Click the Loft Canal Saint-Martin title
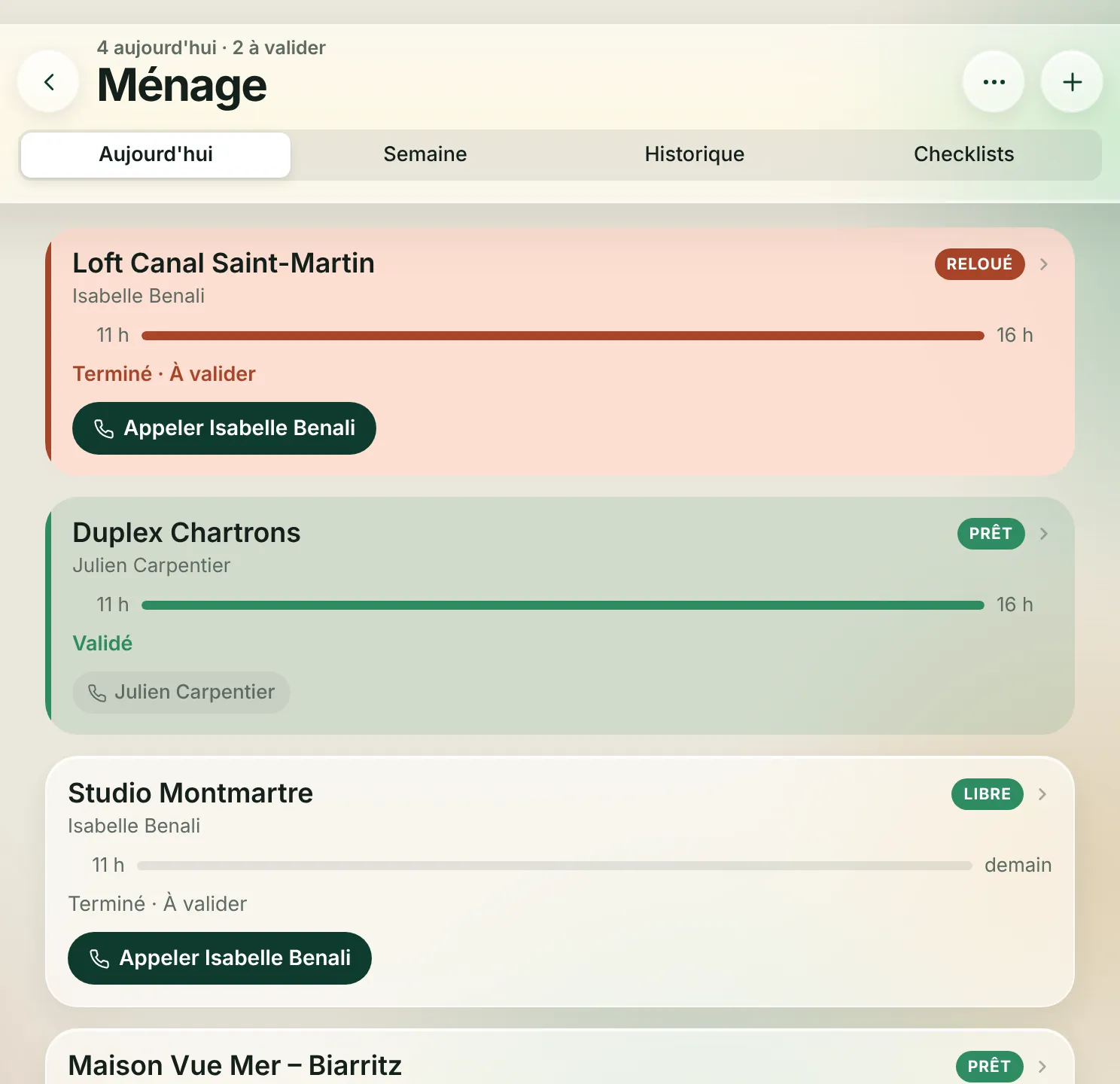The width and height of the screenshot is (1120, 1084). 224,263
